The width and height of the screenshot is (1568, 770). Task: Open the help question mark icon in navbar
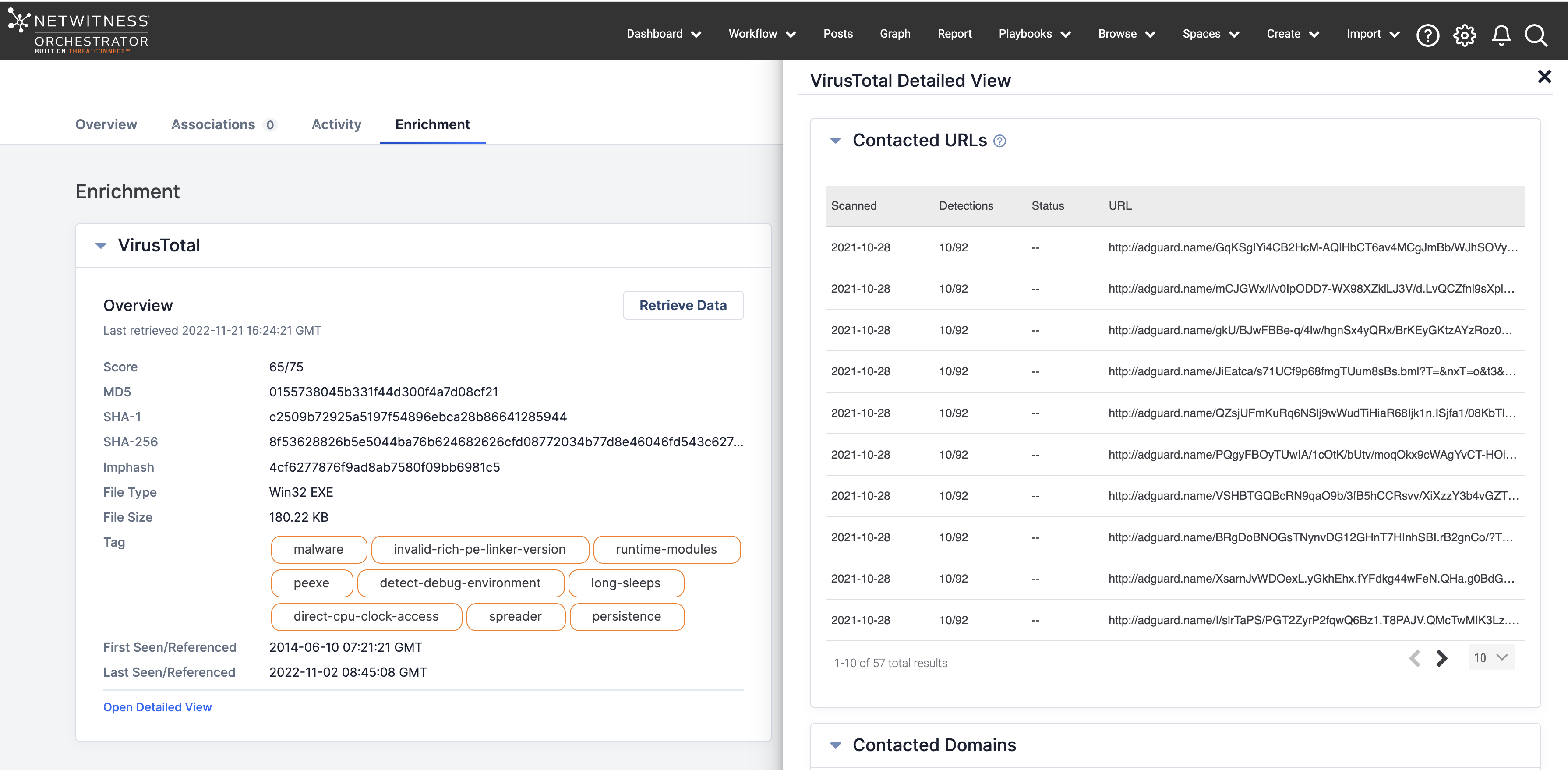(x=1427, y=35)
